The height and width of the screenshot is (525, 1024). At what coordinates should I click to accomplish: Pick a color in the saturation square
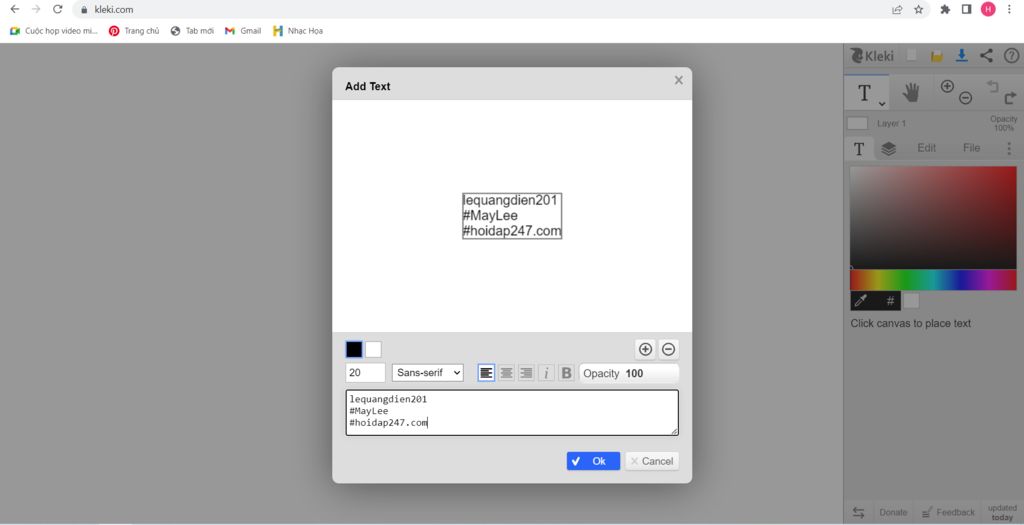[x=933, y=217]
